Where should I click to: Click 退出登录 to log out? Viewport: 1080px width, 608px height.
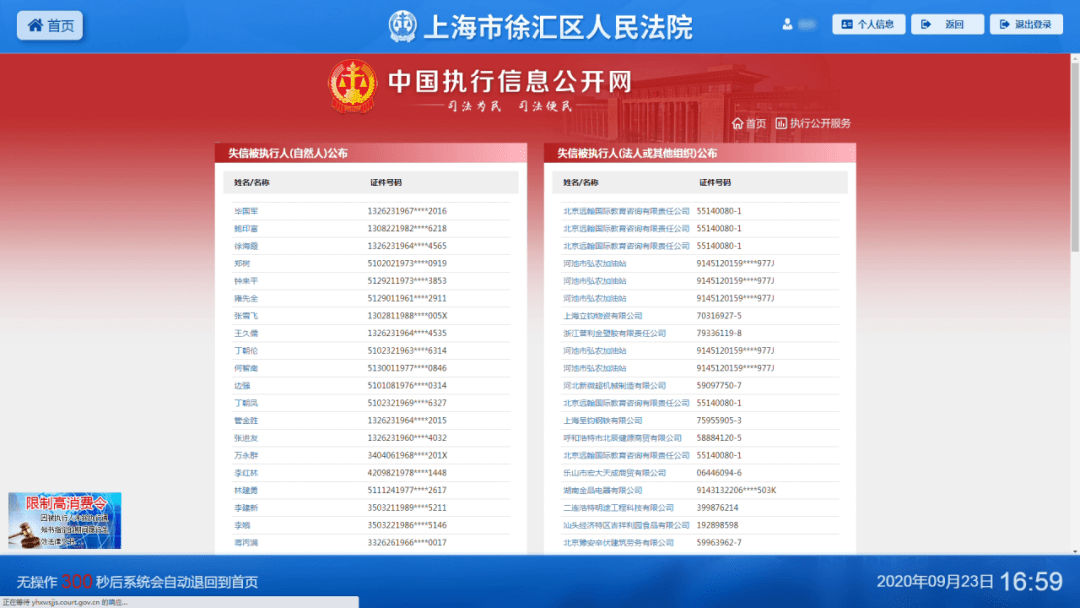click(x=1026, y=24)
